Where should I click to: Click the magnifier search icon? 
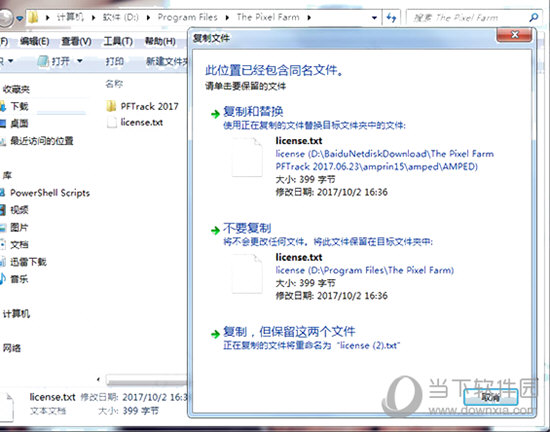click(534, 18)
